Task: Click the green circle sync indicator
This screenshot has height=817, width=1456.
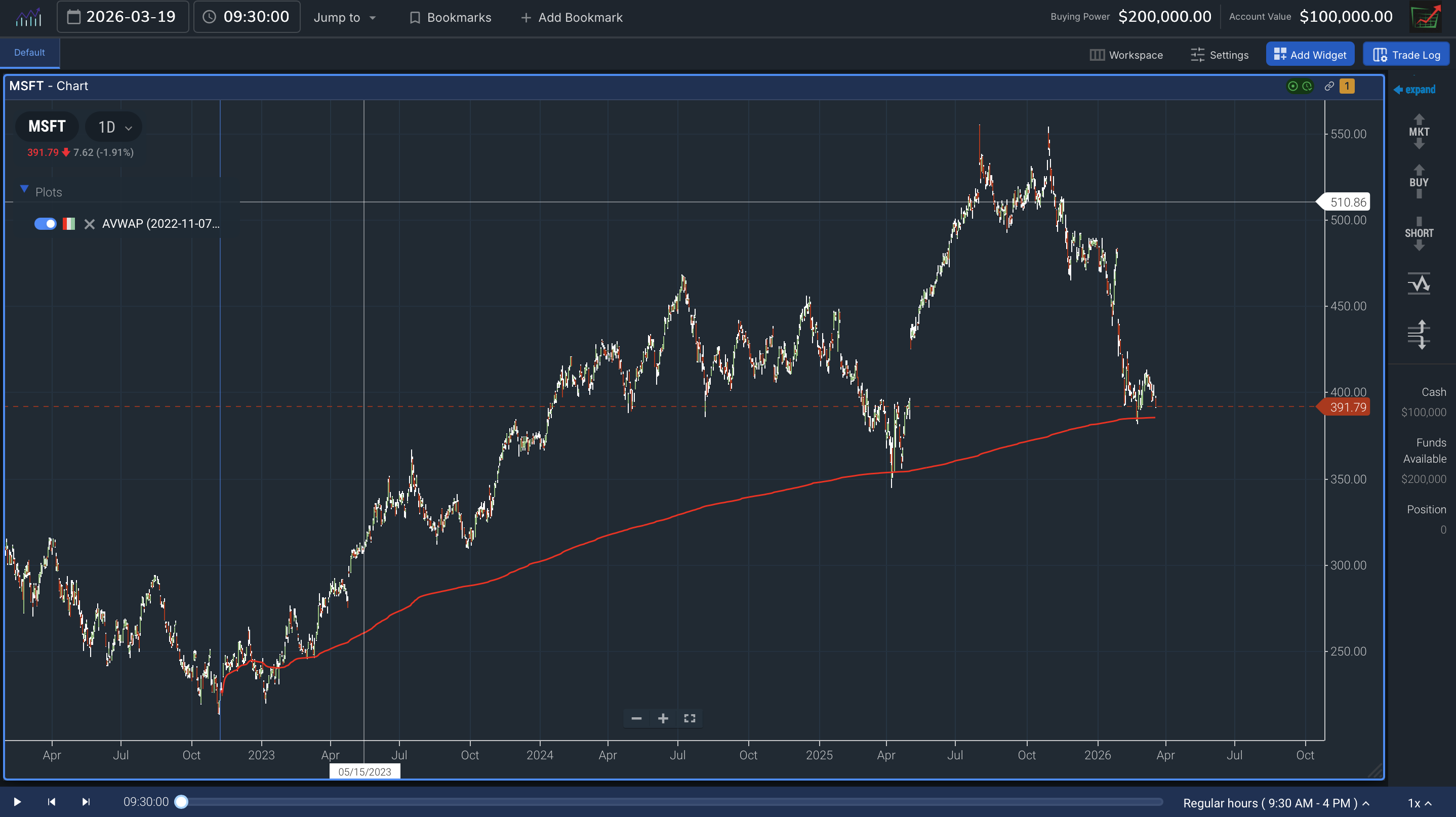Action: coord(1292,86)
